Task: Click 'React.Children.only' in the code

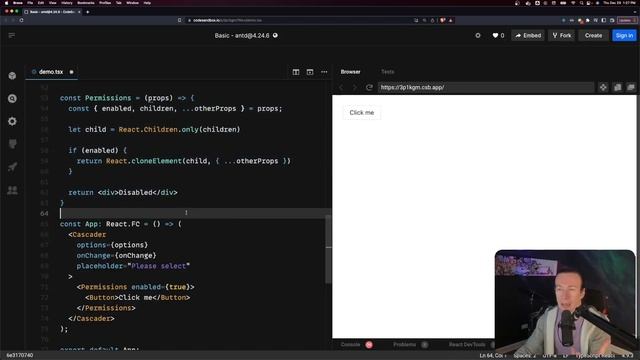Action: [x=158, y=129]
